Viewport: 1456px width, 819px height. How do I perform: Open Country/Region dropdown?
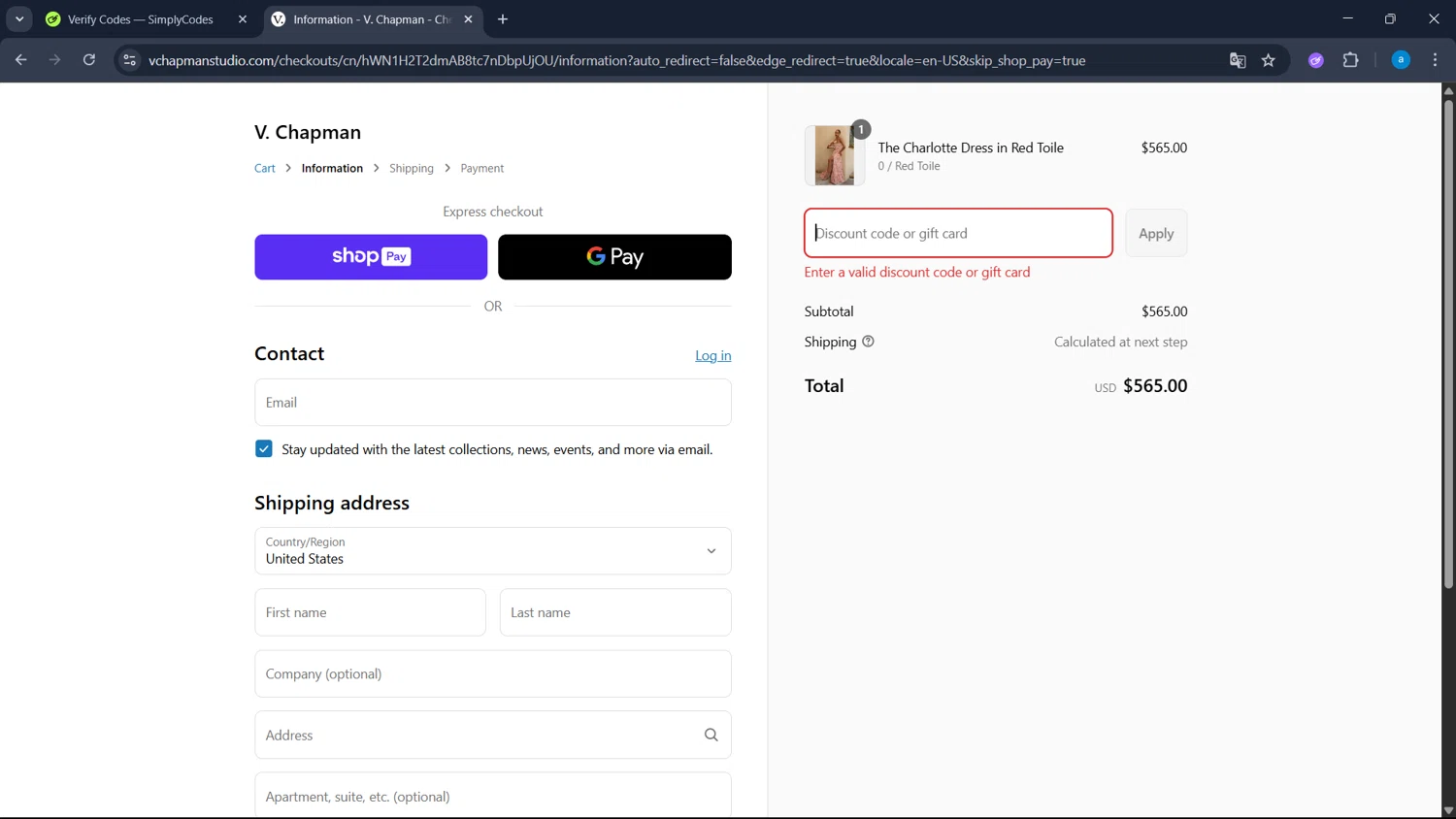pos(493,551)
